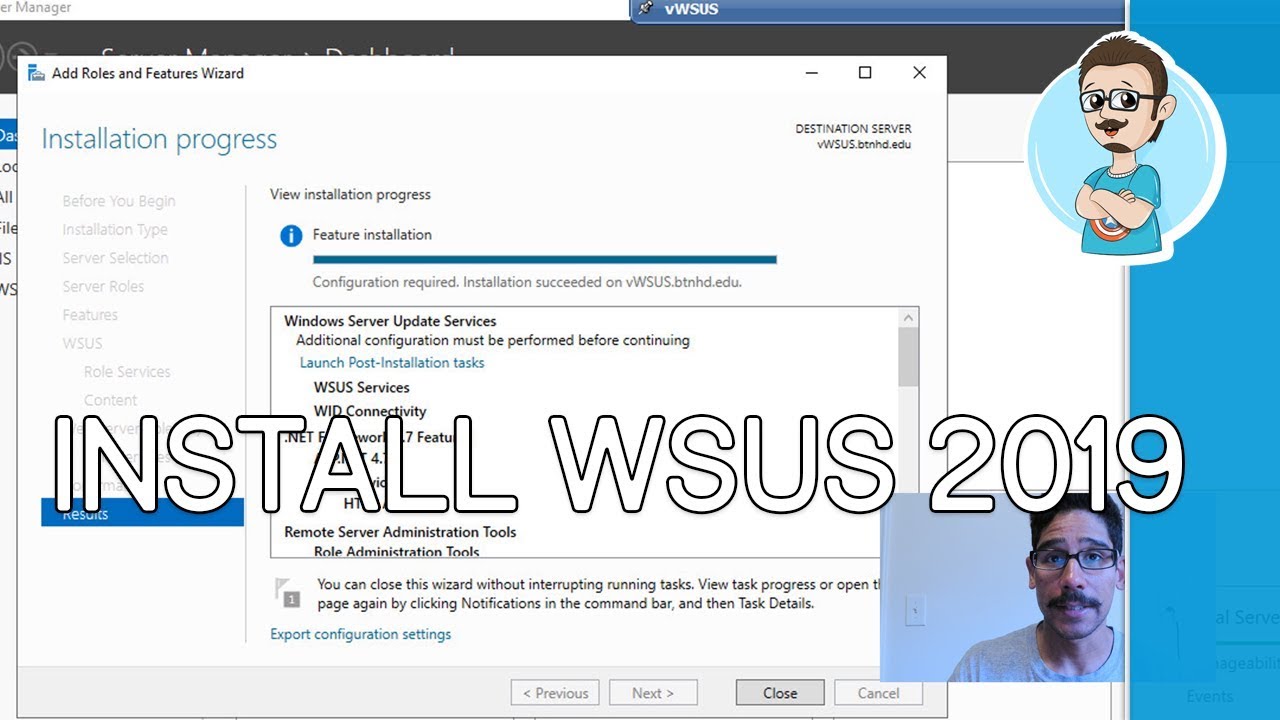Click the greyed Previous button
This screenshot has width=1280, height=720.
click(555, 693)
